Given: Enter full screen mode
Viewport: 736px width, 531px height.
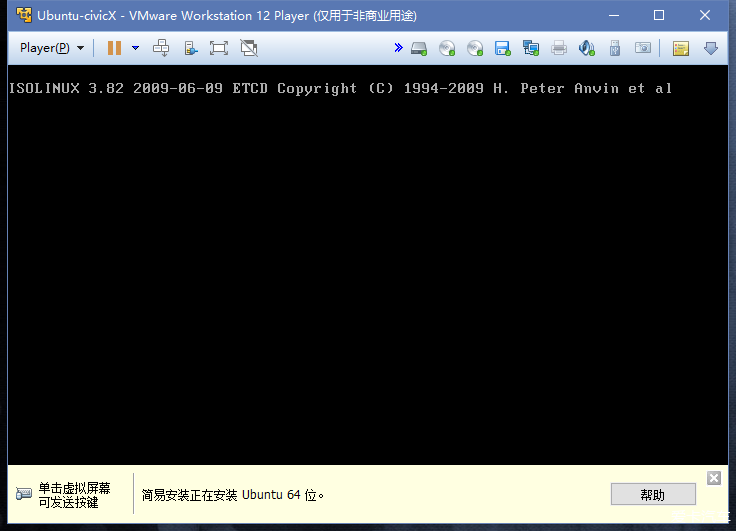Looking at the screenshot, I should [219, 48].
